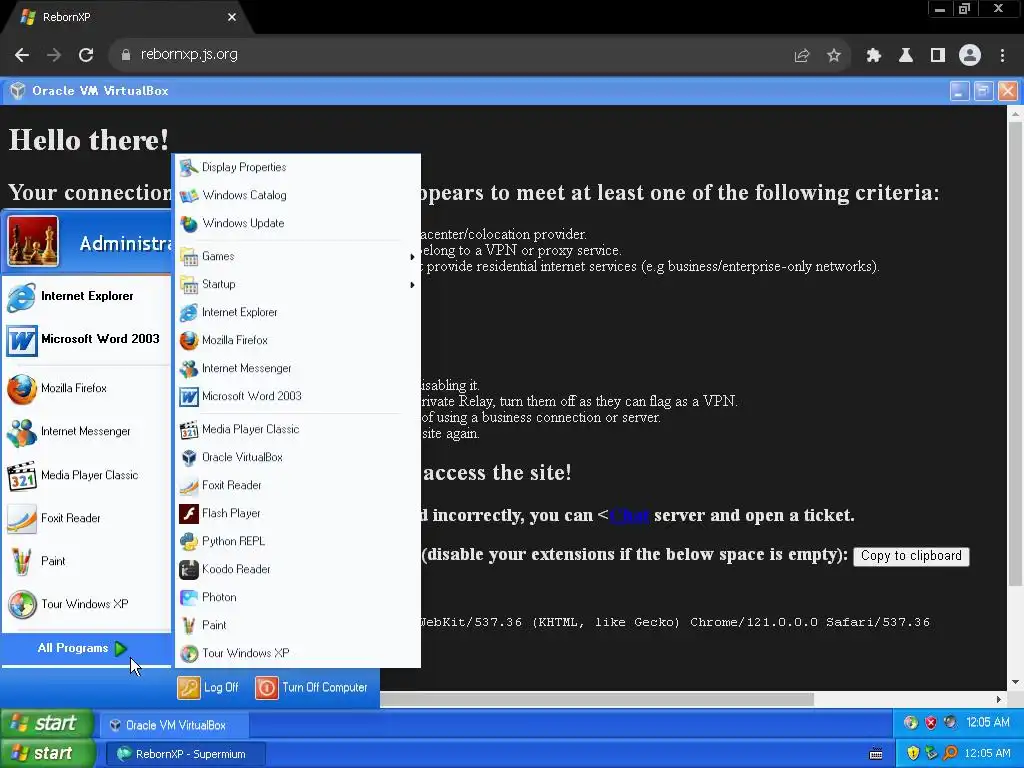Viewport: 1024px width, 768px height.
Task: Click the outer taskbar 12:05 AM clock
Action: tap(987, 754)
